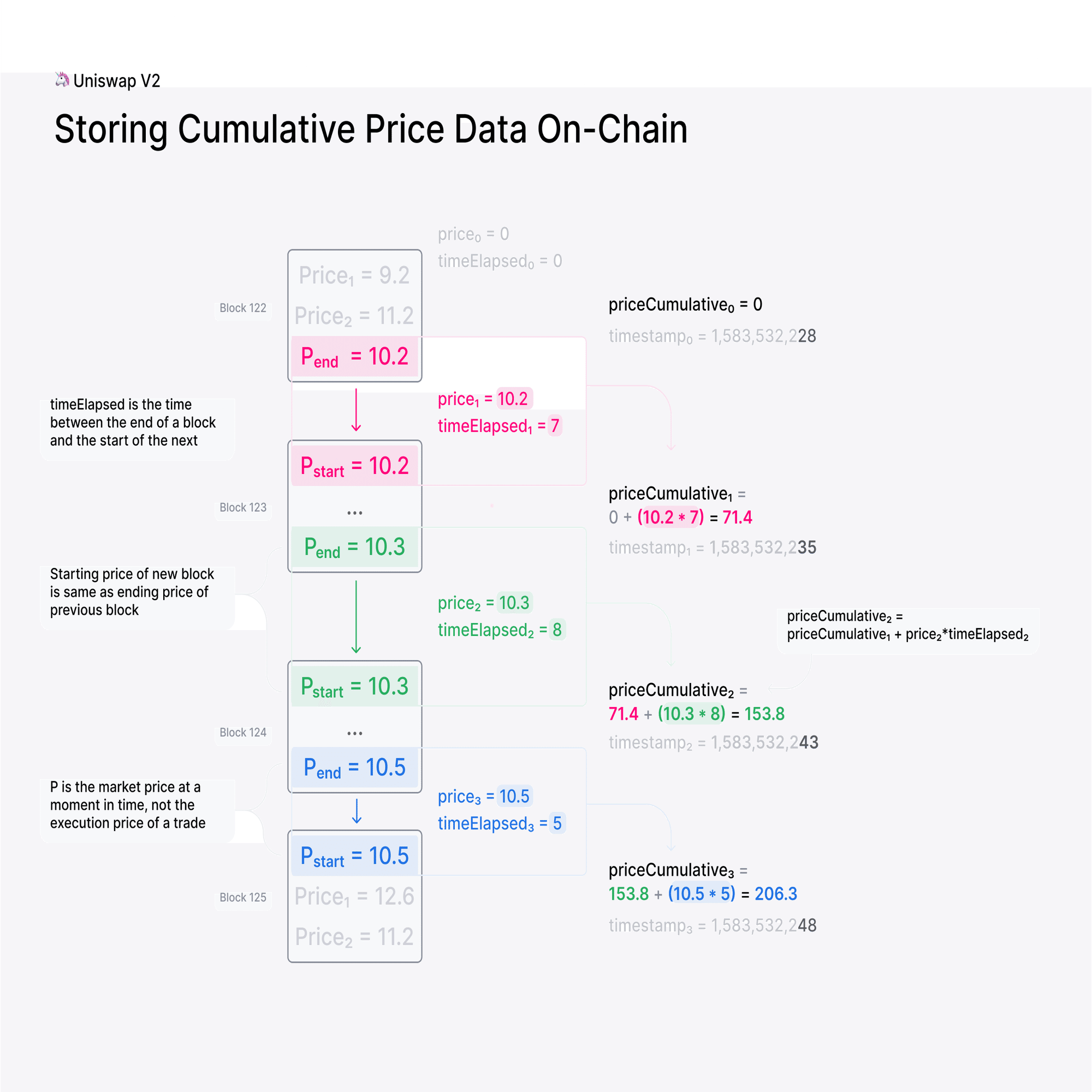Click the Uniswap unicorn logo

click(x=62, y=80)
